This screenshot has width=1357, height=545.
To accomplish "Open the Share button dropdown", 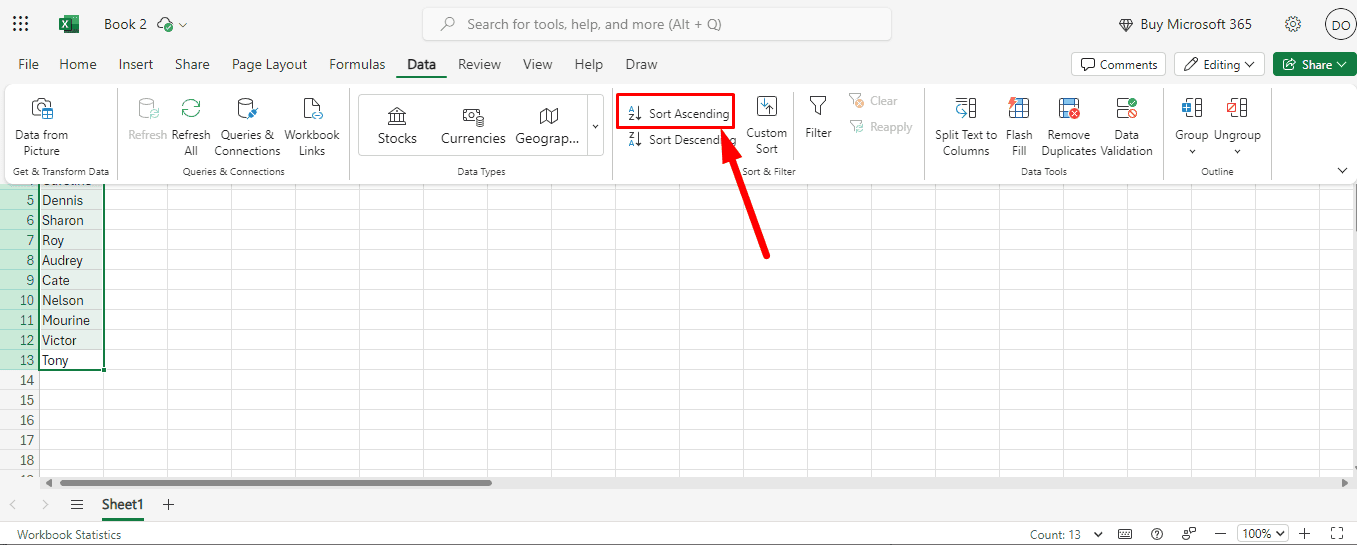I will point(1314,64).
